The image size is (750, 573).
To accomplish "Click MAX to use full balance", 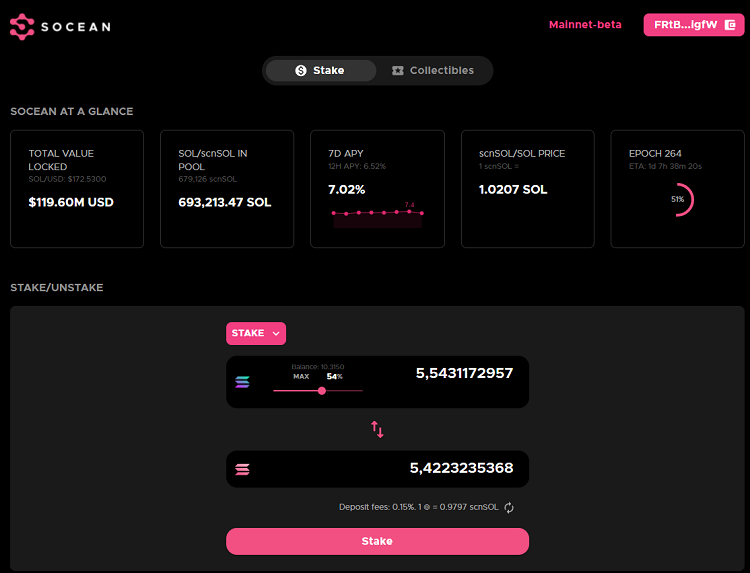I will pyautogui.click(x=301, y=376).
